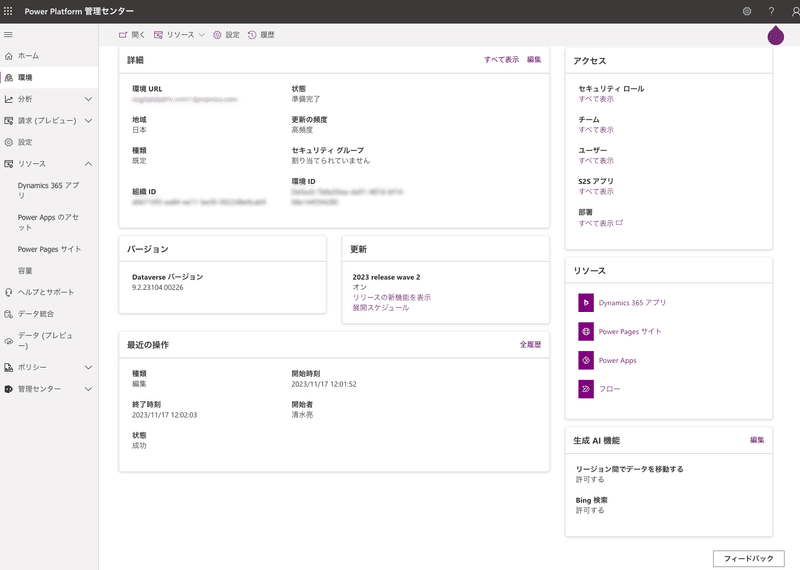800x570 pixels.
Task: Click 編集 in 生成 AI 機能 card
Action: tap(757, 440)
